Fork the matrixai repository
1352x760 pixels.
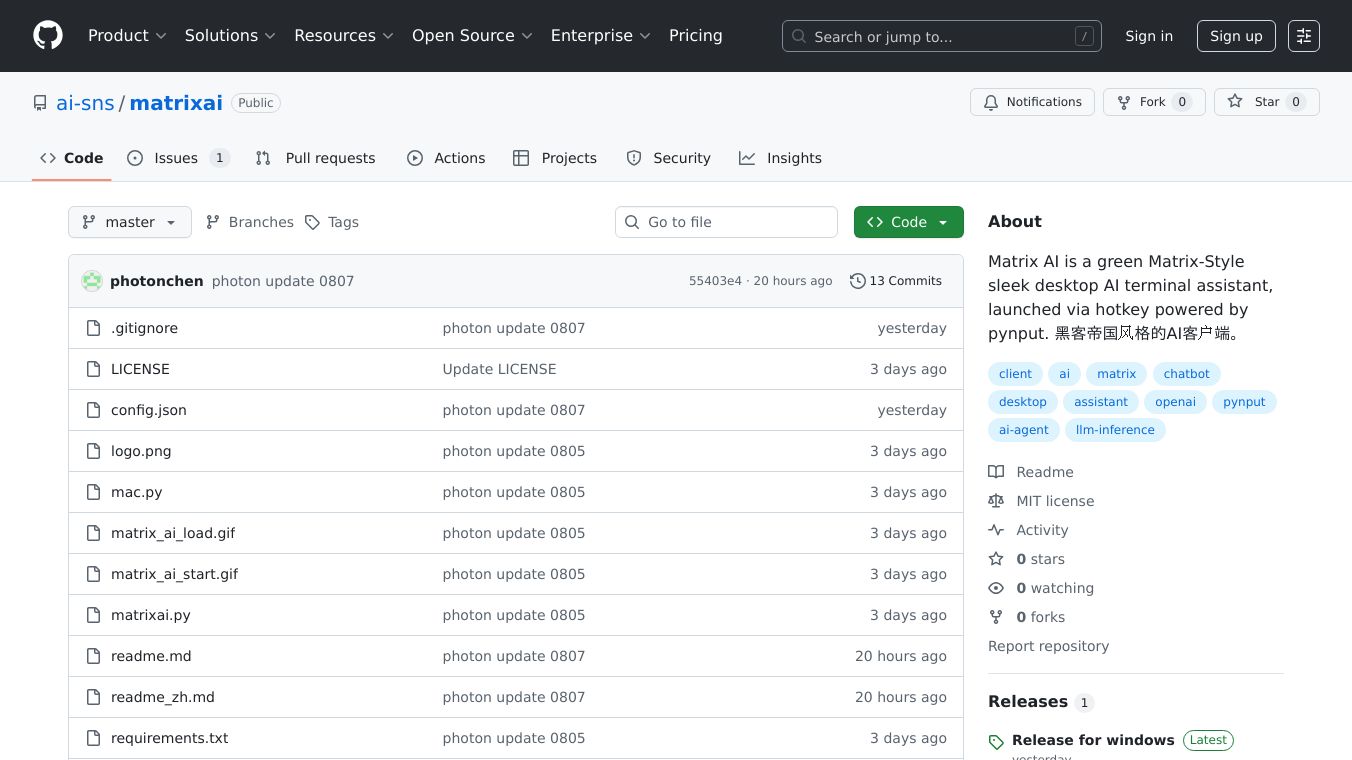1152,102
